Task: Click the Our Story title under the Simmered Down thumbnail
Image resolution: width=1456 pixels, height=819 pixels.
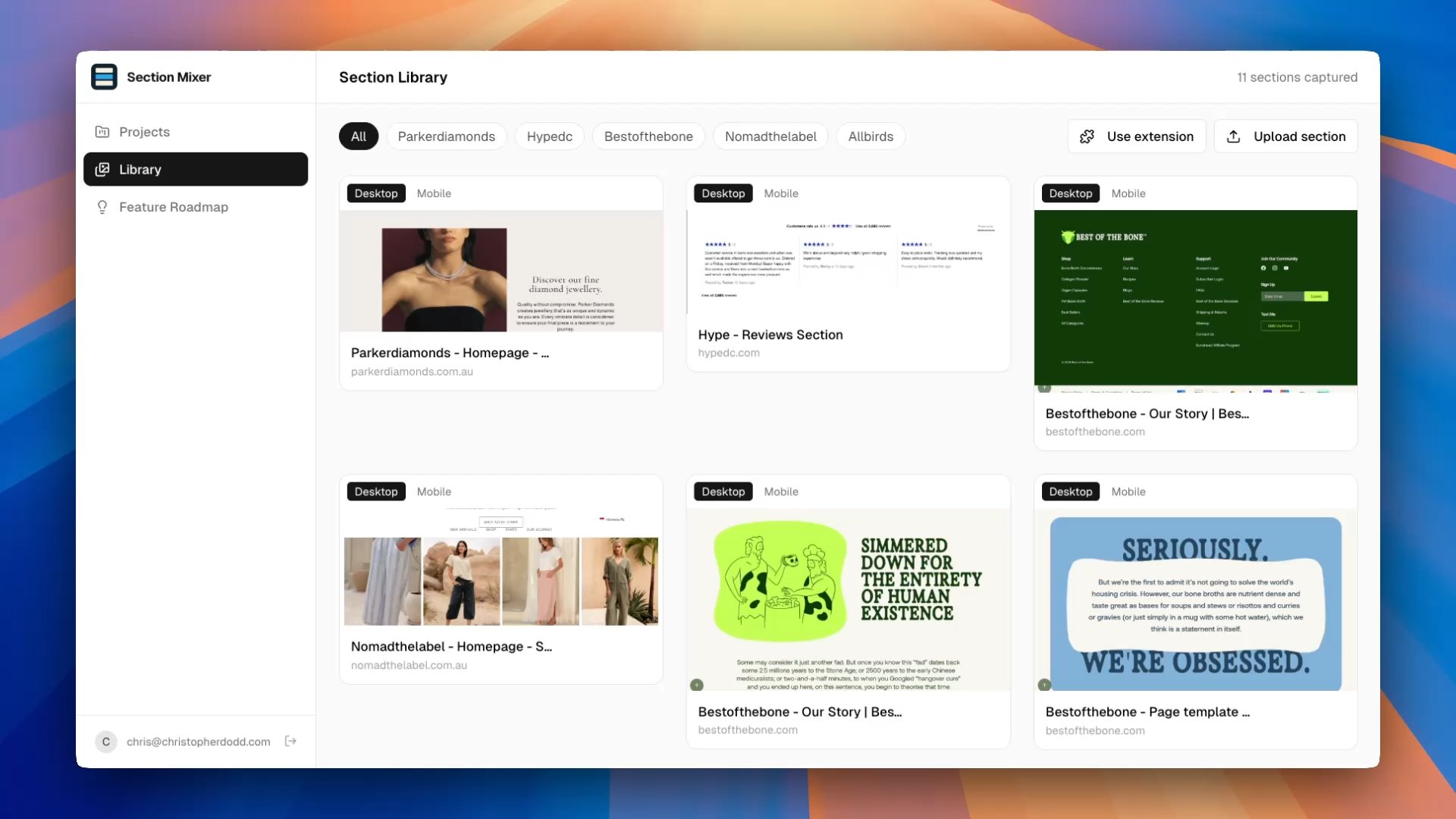Action: (800, 711)
